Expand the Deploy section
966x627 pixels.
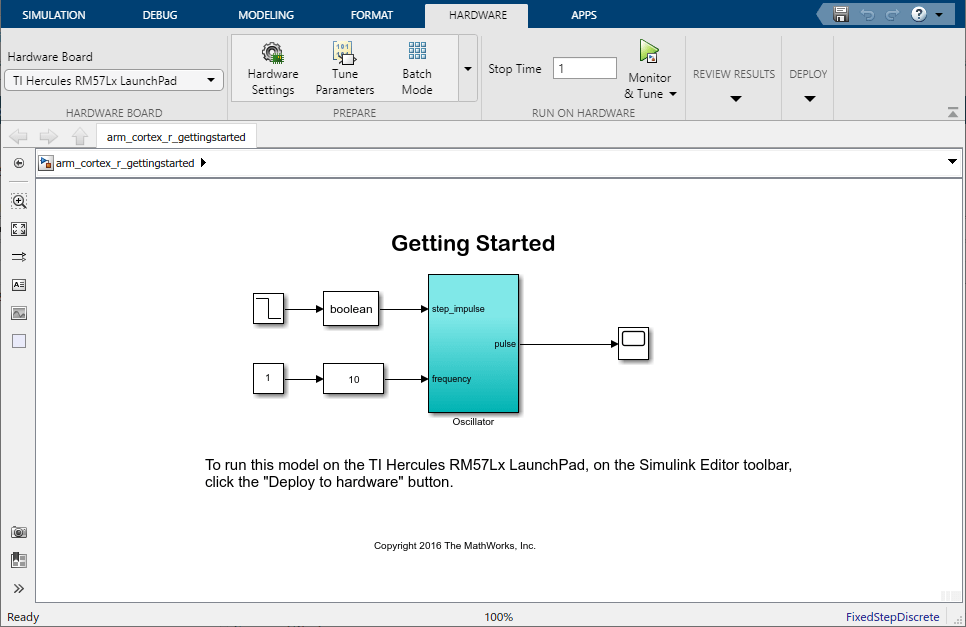[x=809, y=98]
